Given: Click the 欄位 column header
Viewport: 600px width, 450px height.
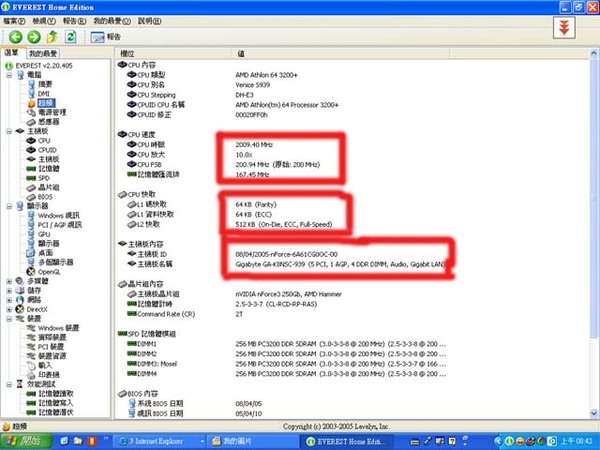Looking at the screenshot, I should (173, 54).
